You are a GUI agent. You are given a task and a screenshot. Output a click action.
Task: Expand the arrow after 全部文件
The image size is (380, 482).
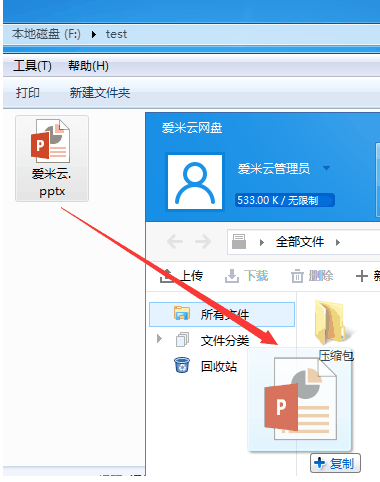point(338,242)
